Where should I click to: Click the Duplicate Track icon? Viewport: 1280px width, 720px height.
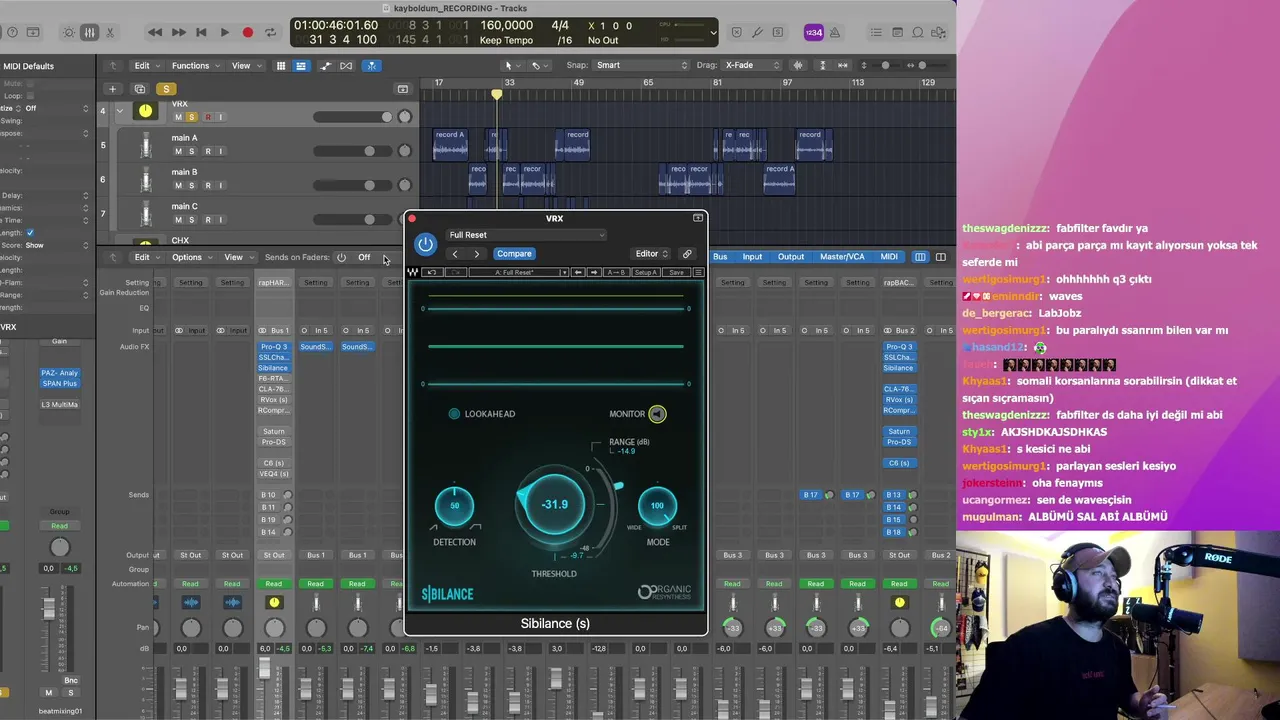pos(140,89)
